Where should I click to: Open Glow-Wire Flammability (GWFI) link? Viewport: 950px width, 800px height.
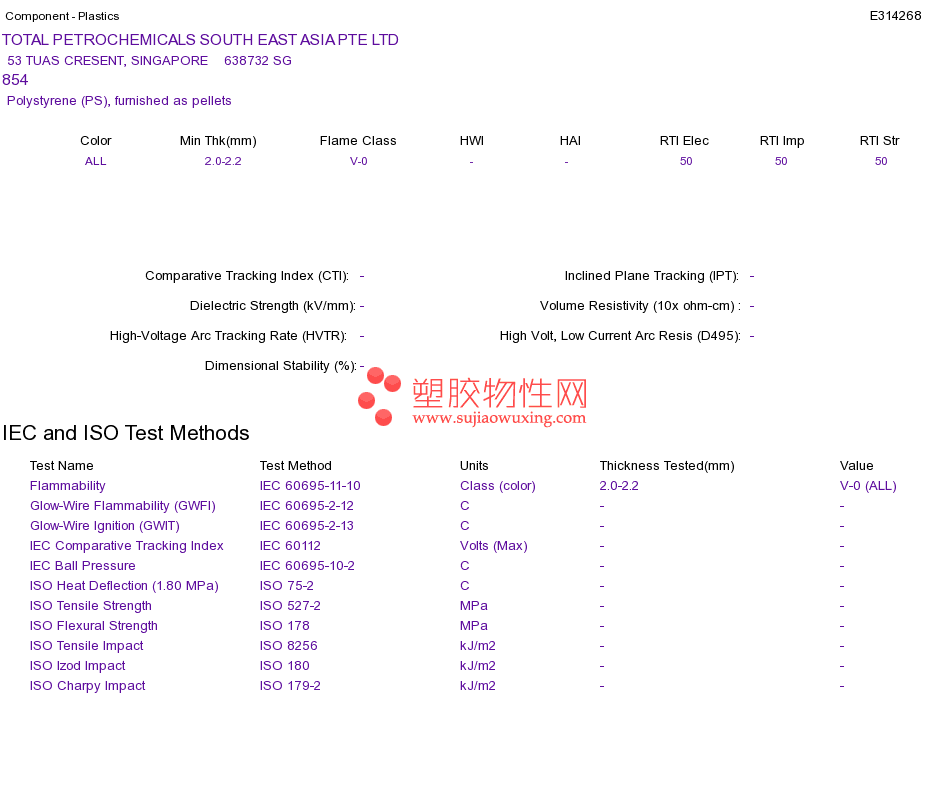[123, 505]
